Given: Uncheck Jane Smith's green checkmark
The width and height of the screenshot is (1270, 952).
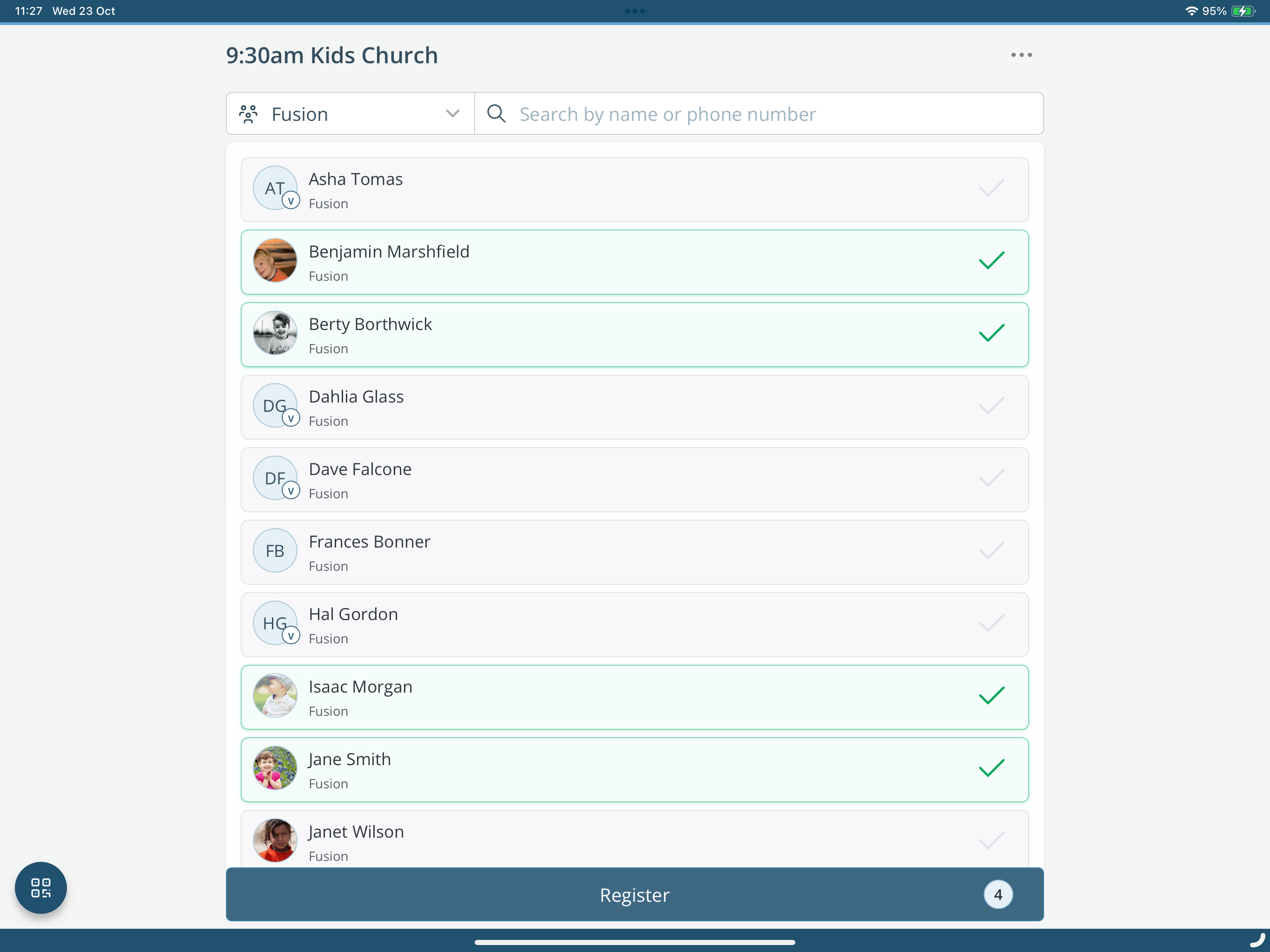Looking at the screenshot, I should [x=992, y=767].
